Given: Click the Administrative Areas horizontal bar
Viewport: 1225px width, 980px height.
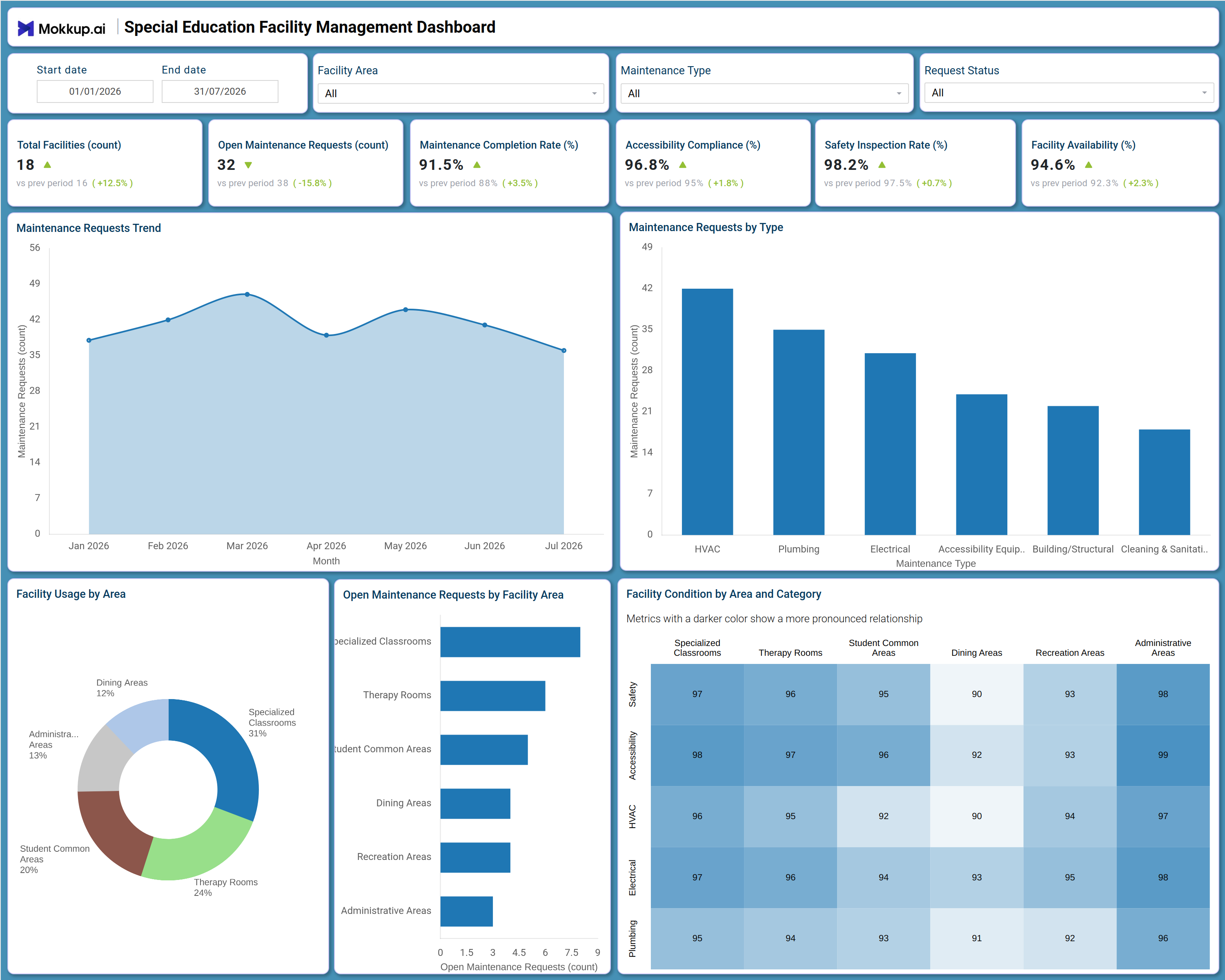Looking at the screenshot, I should (x=466, y=911).
